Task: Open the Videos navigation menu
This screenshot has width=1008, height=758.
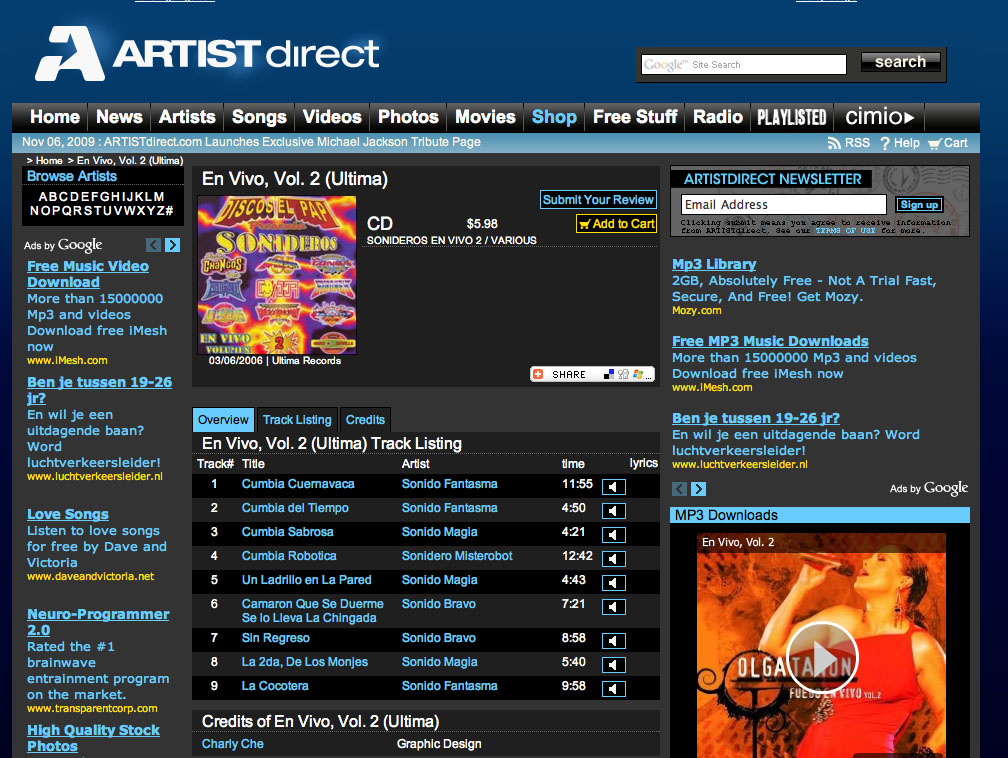Action: [x=332, y=117]
